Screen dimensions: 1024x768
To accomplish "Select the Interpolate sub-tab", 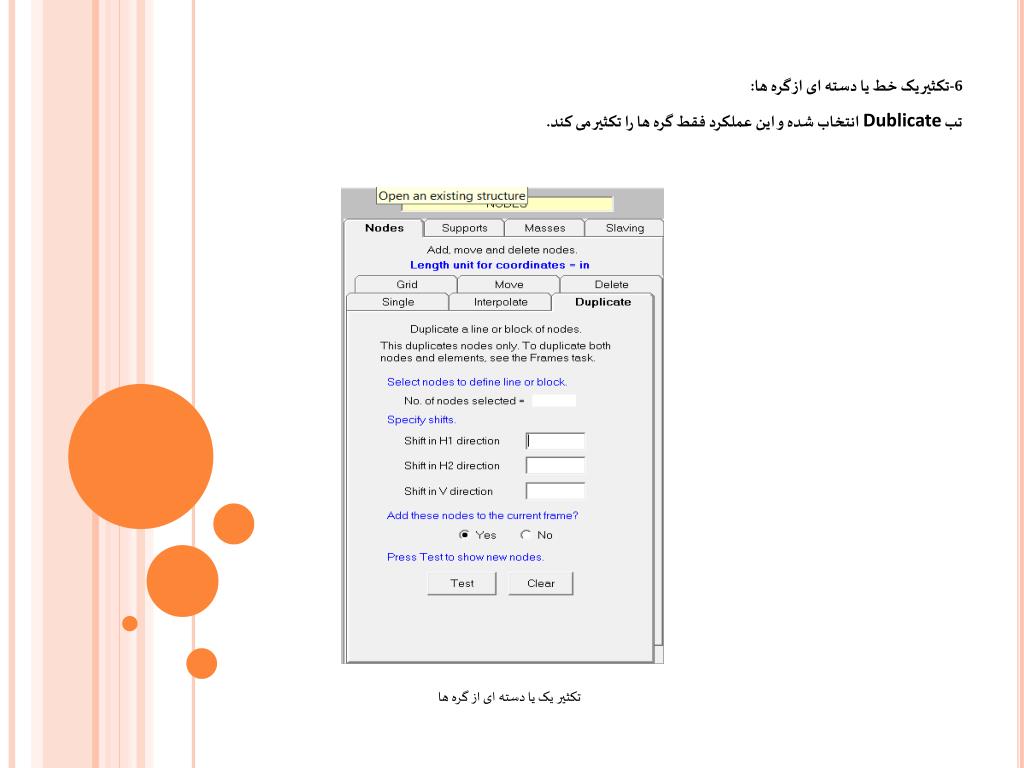I will pos(500,302).
